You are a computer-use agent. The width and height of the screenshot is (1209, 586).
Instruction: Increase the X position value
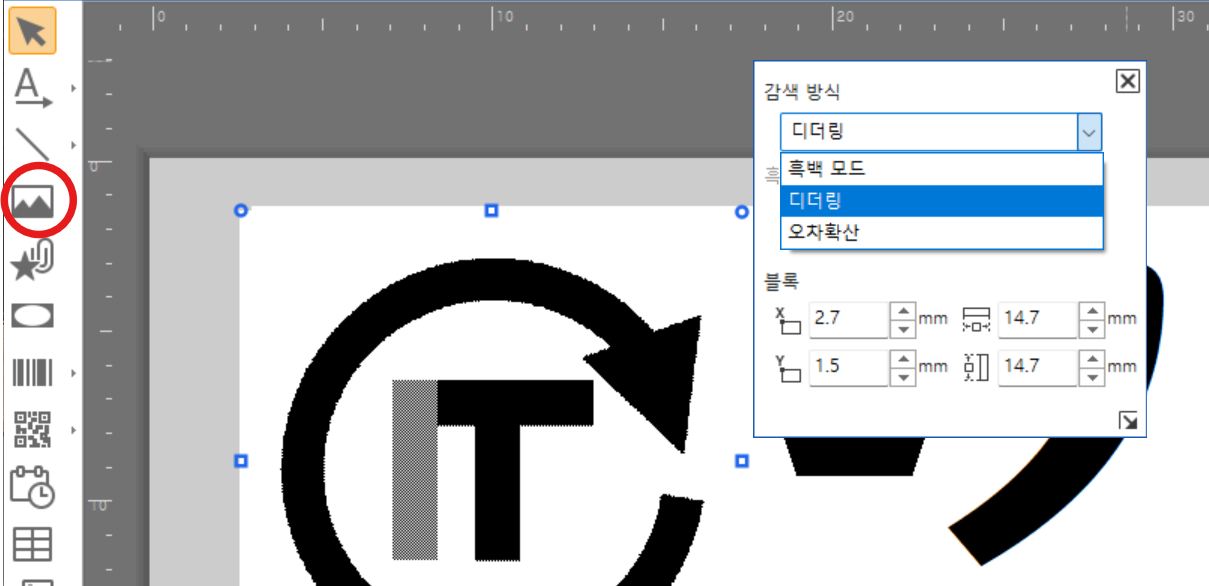903,310
